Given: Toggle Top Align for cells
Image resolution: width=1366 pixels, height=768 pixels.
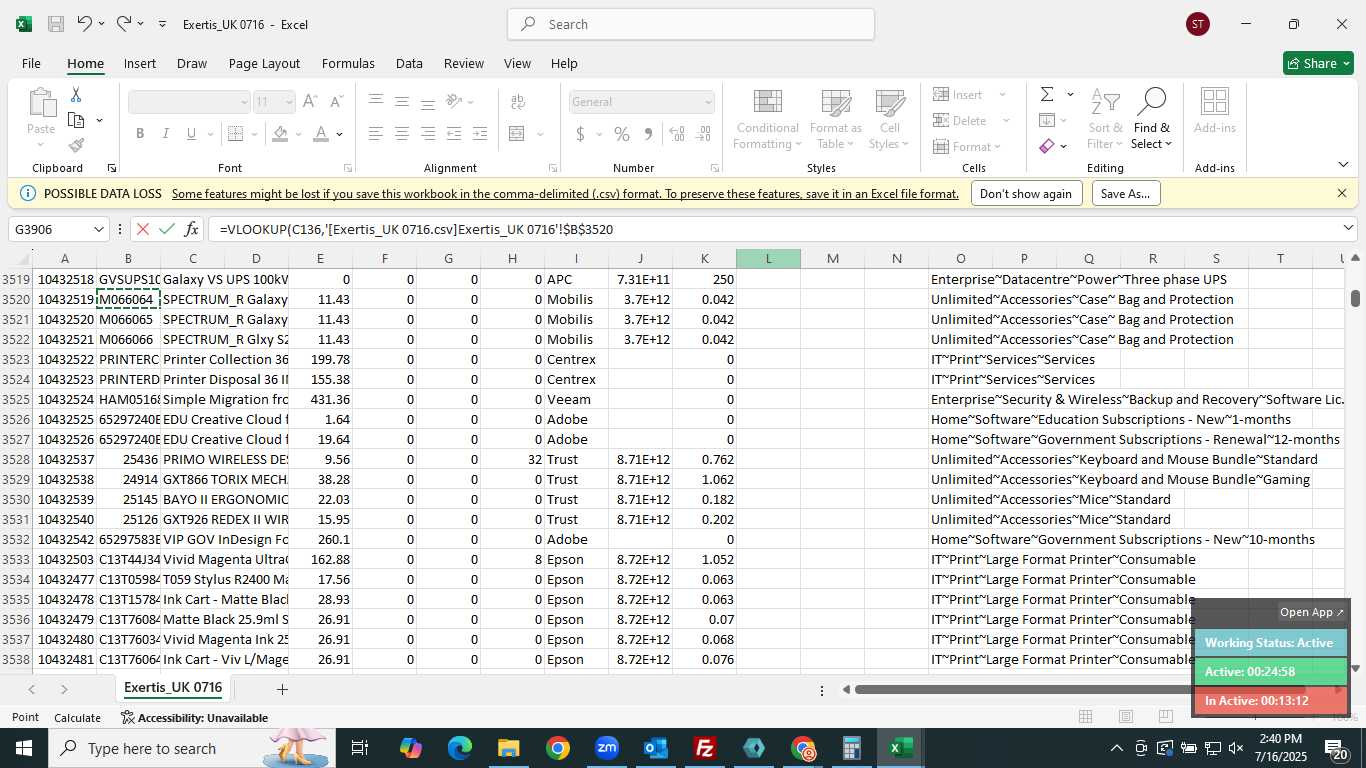Looking at the screenshot, I should [376, 102].
